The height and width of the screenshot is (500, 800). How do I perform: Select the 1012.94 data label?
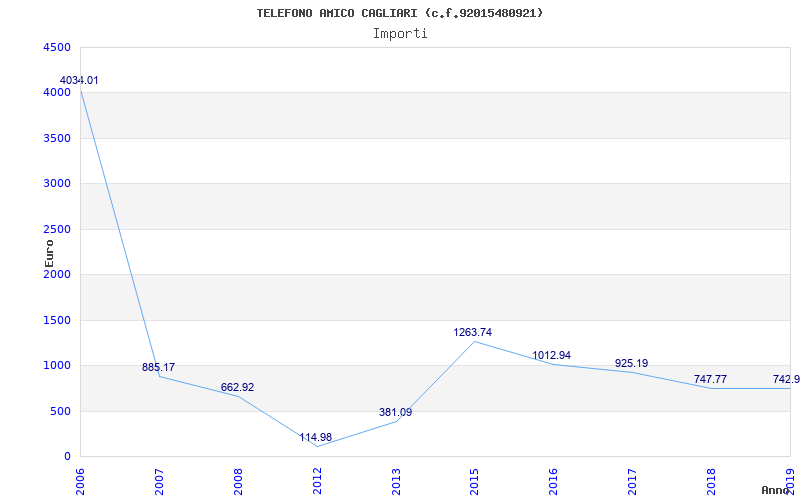(x=552, y=356)
